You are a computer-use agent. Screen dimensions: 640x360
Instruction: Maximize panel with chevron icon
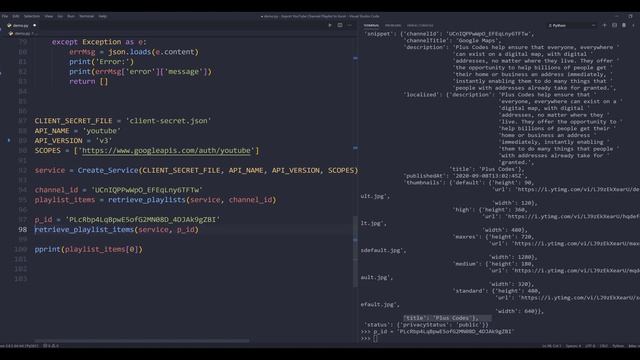[x=633, y=25]
